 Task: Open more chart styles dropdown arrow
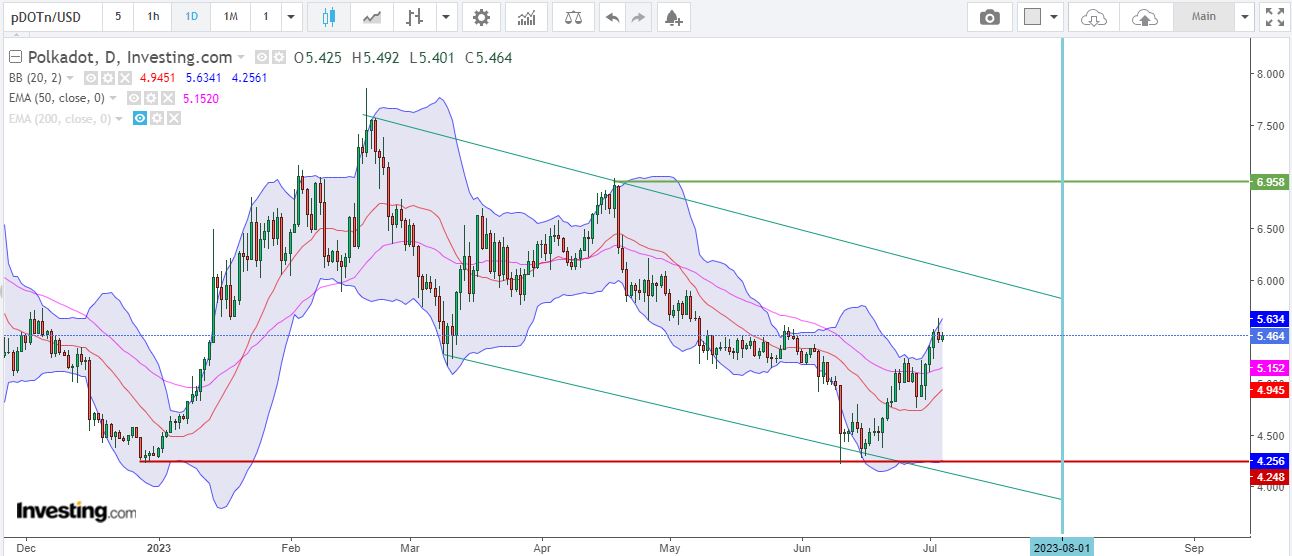[x=444, y=17]
